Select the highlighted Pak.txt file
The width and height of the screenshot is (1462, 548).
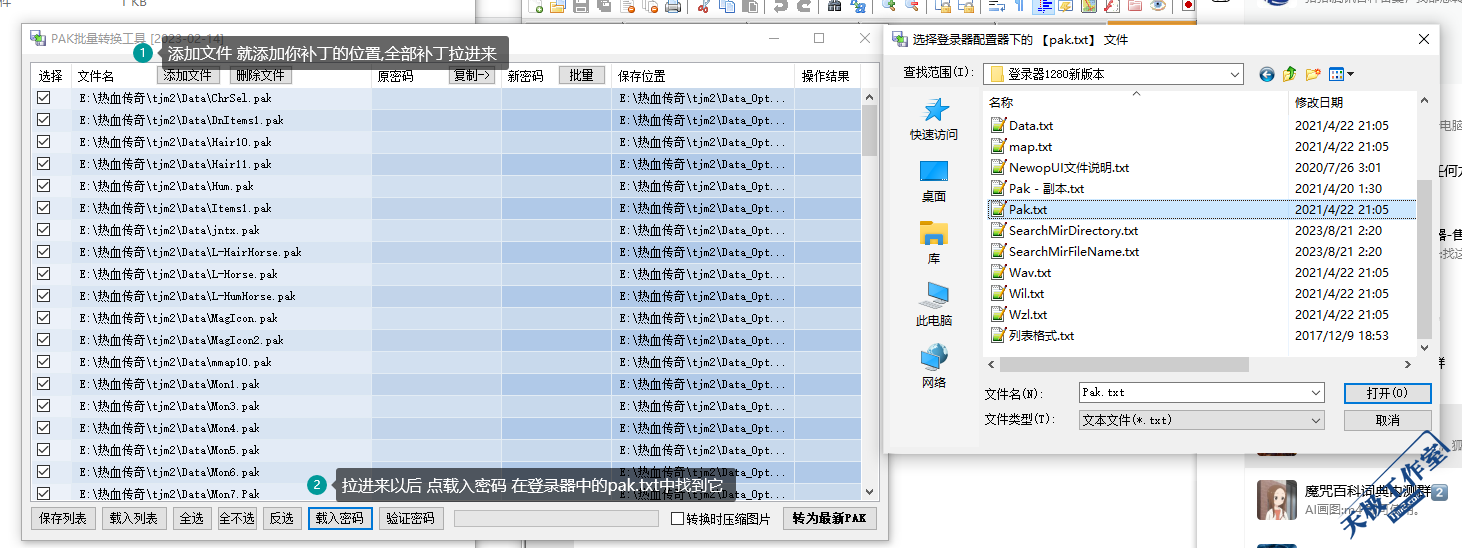click(1202, 210)
